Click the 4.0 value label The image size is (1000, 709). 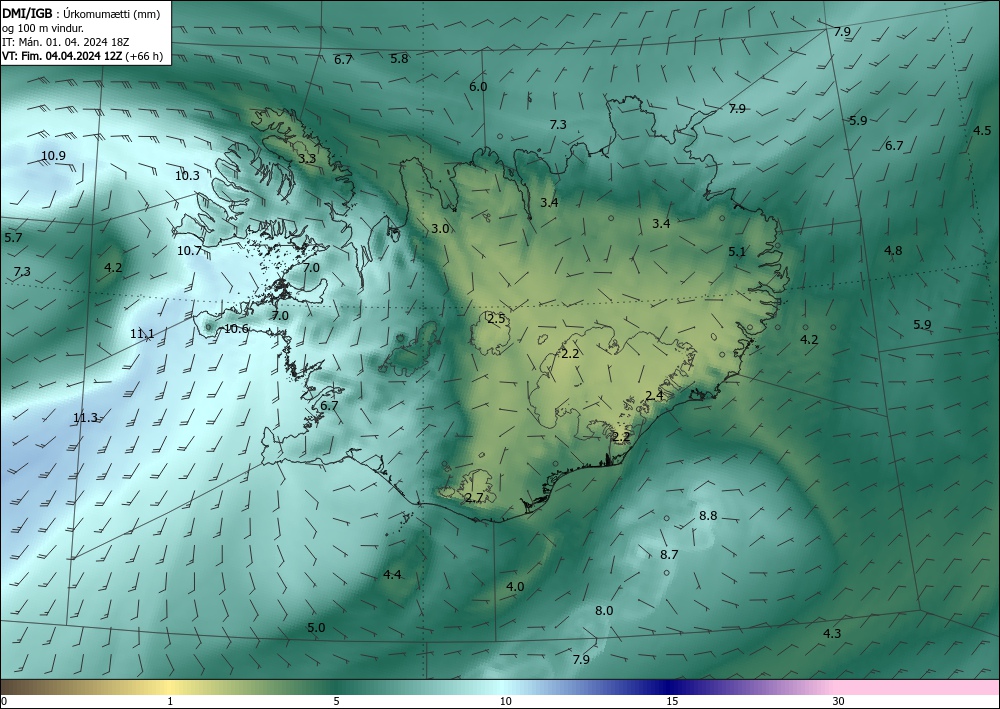coord(515,587)
